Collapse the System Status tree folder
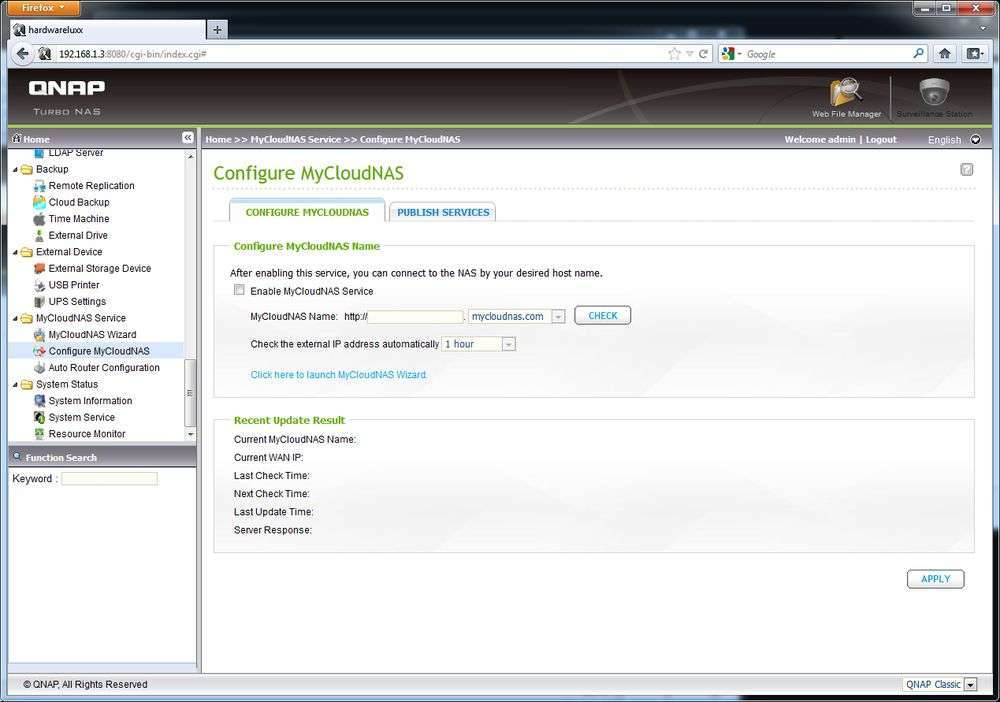This screenshot has height=702, width=1000. pos(15,385)
